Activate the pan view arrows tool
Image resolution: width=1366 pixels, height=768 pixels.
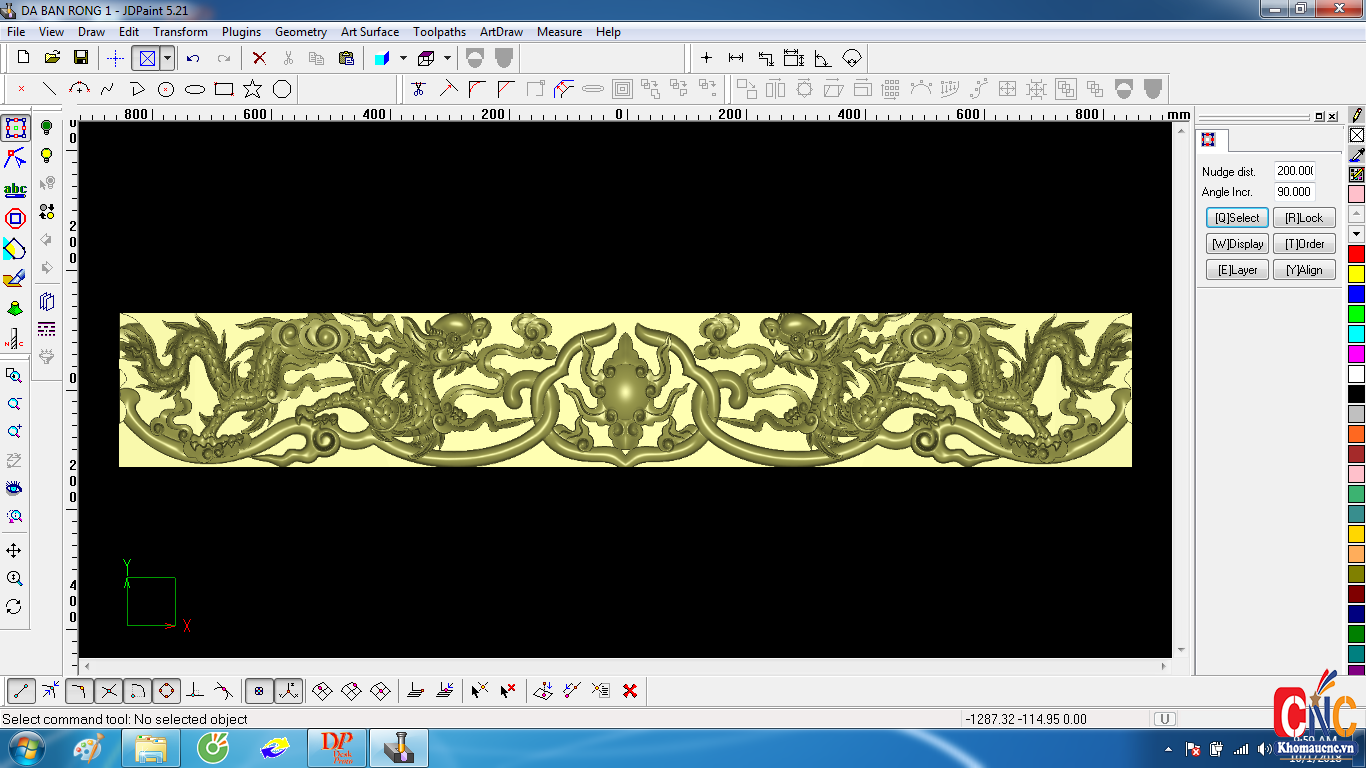click(x=14, y=551)
